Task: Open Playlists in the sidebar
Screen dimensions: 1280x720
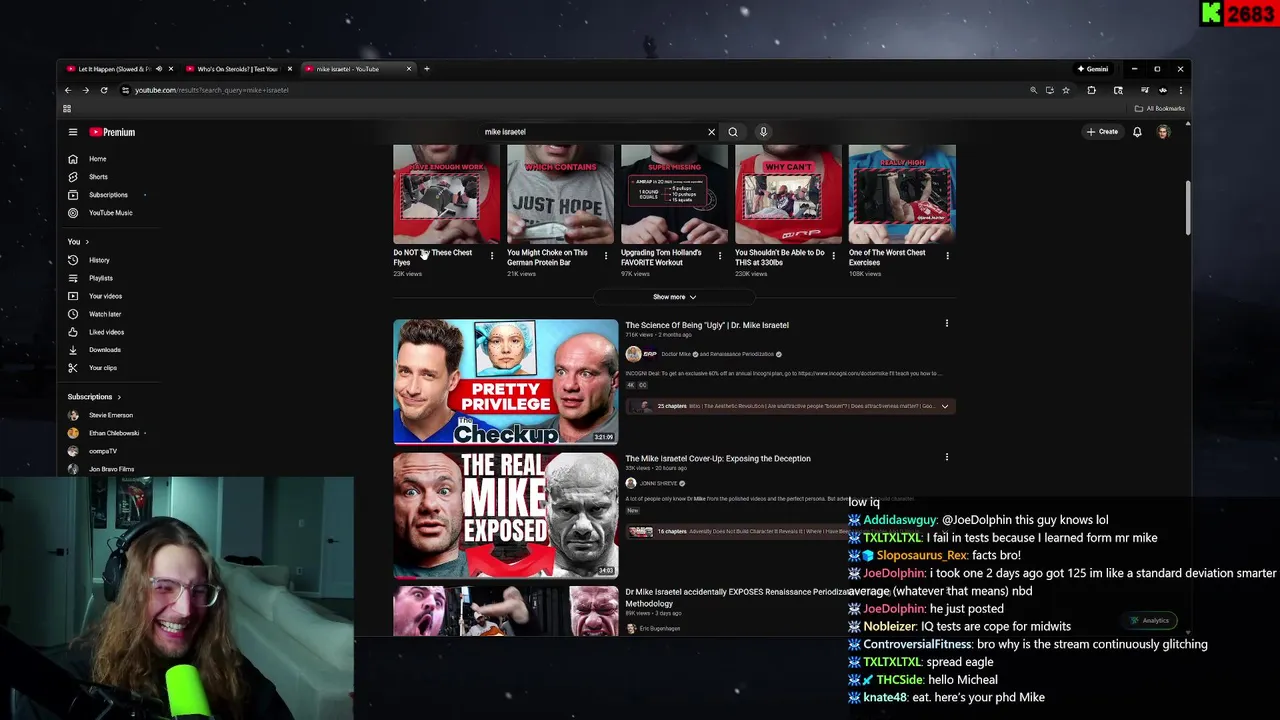Action: coord(100,278)
